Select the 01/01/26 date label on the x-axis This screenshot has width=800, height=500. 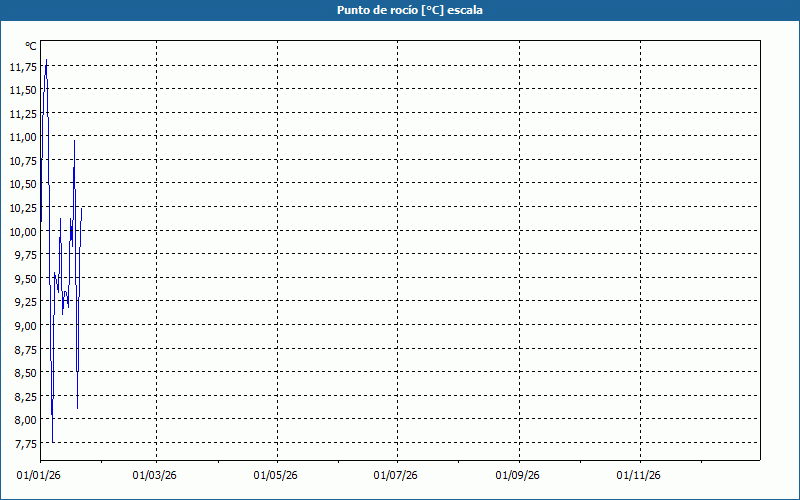point(39,475)
